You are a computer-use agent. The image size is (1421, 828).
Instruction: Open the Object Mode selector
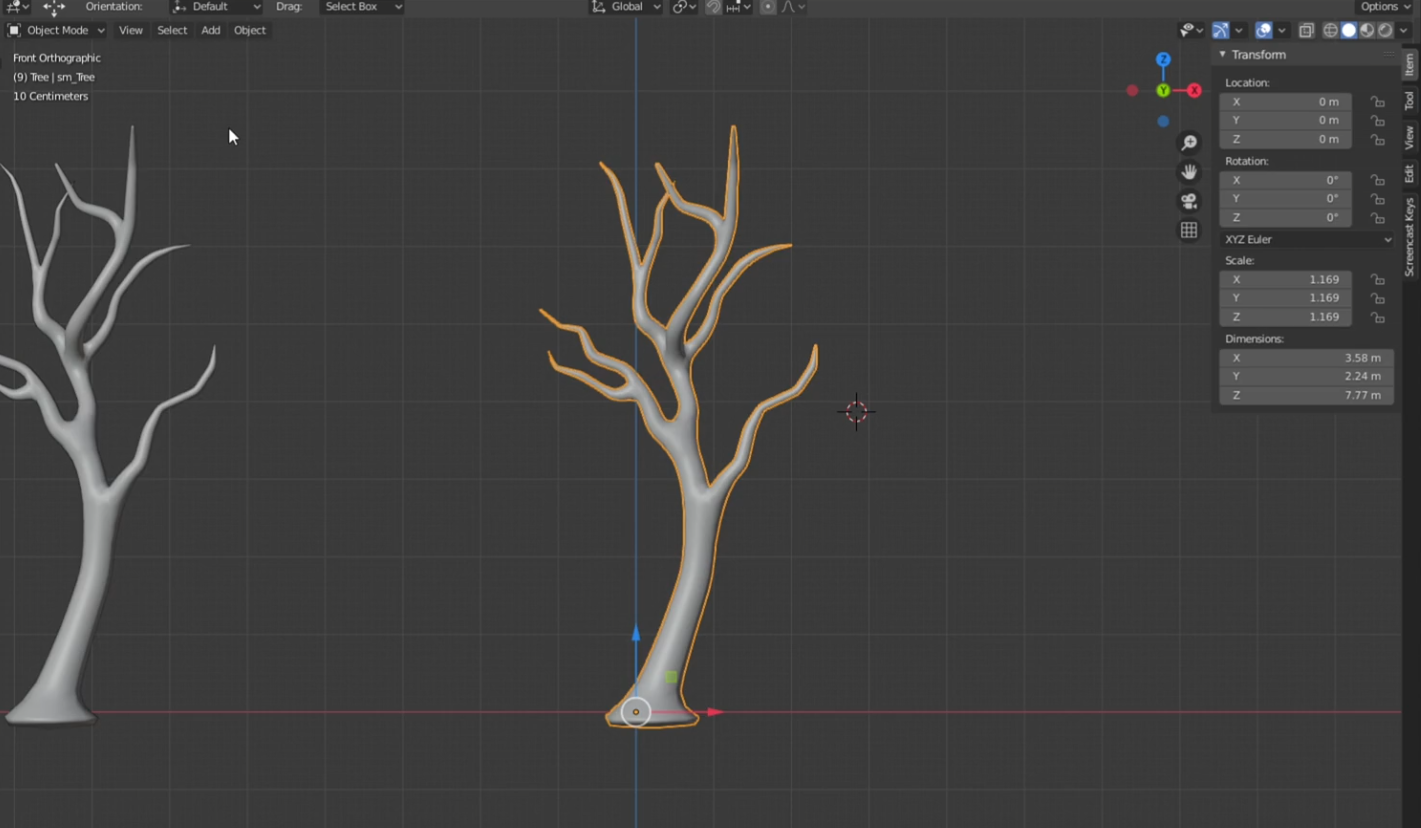56,30
